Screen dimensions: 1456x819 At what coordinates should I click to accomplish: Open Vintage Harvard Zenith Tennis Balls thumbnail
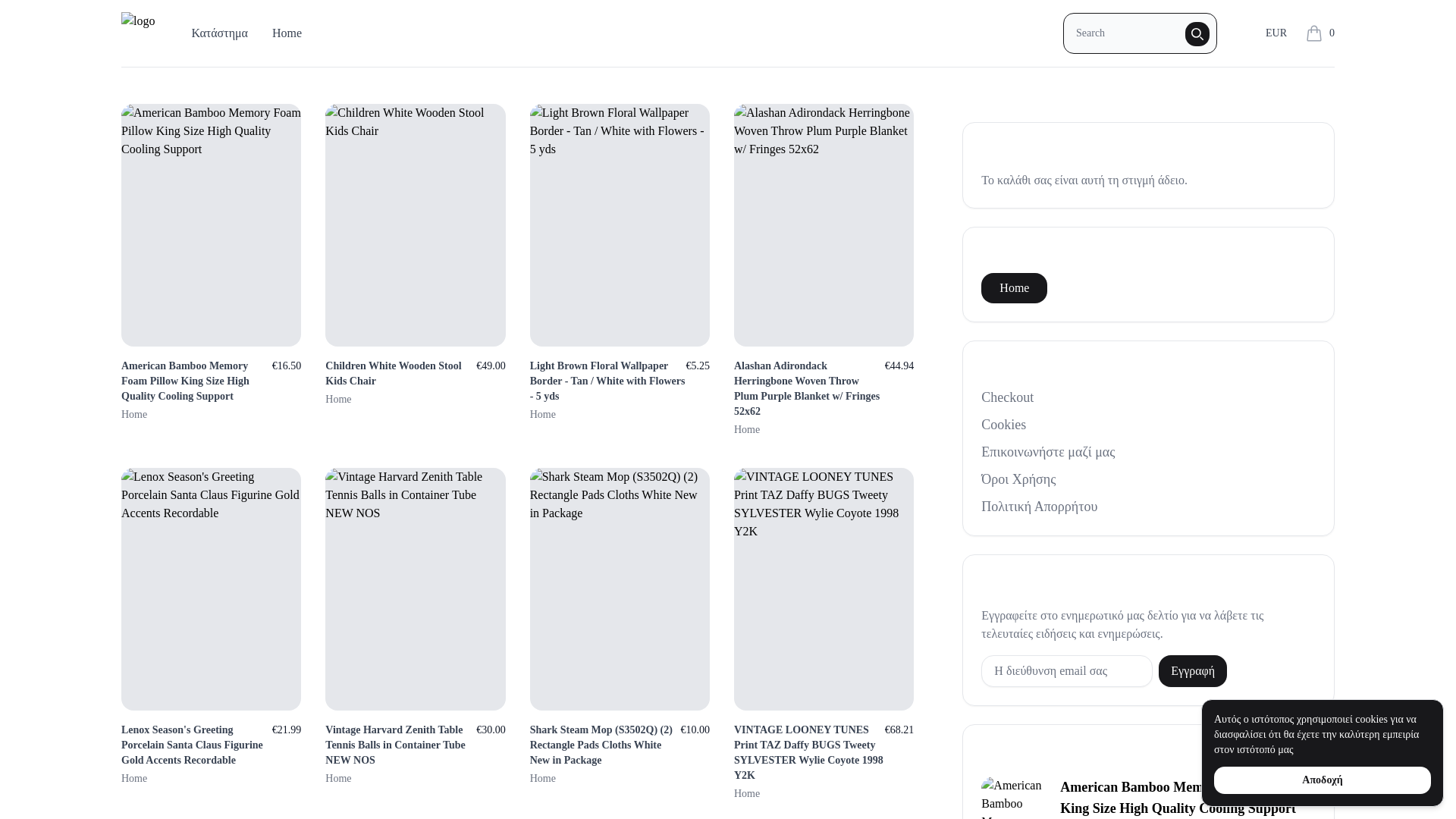coord(415,589)
